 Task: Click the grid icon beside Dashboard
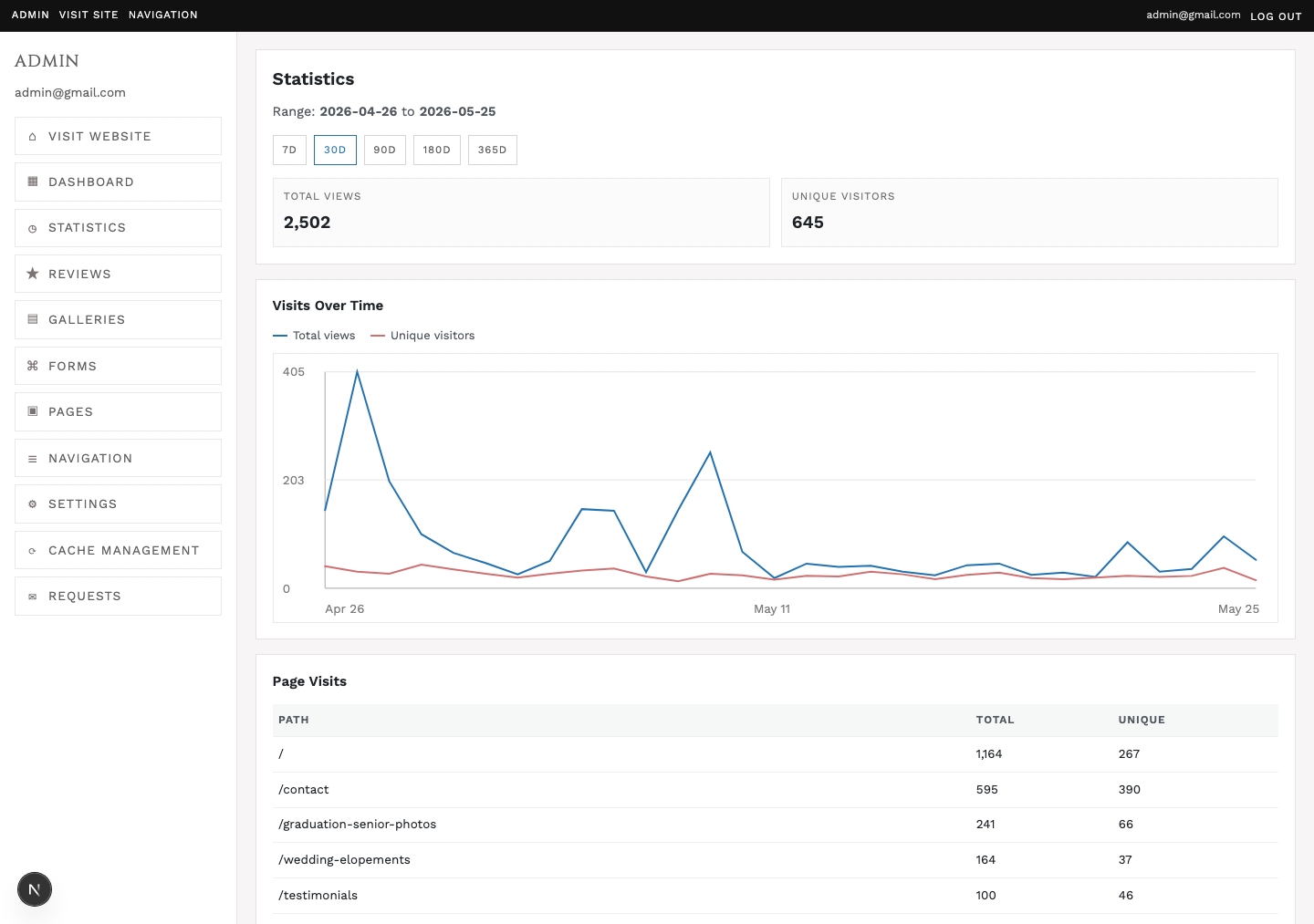click(33, 182)
